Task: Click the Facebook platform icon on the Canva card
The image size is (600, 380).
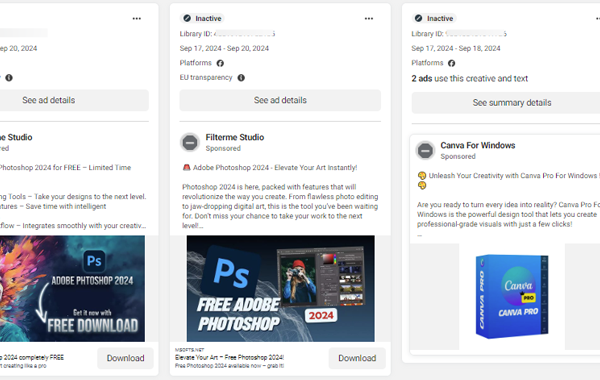Action: pyautogui.click(x=452, y=63)
